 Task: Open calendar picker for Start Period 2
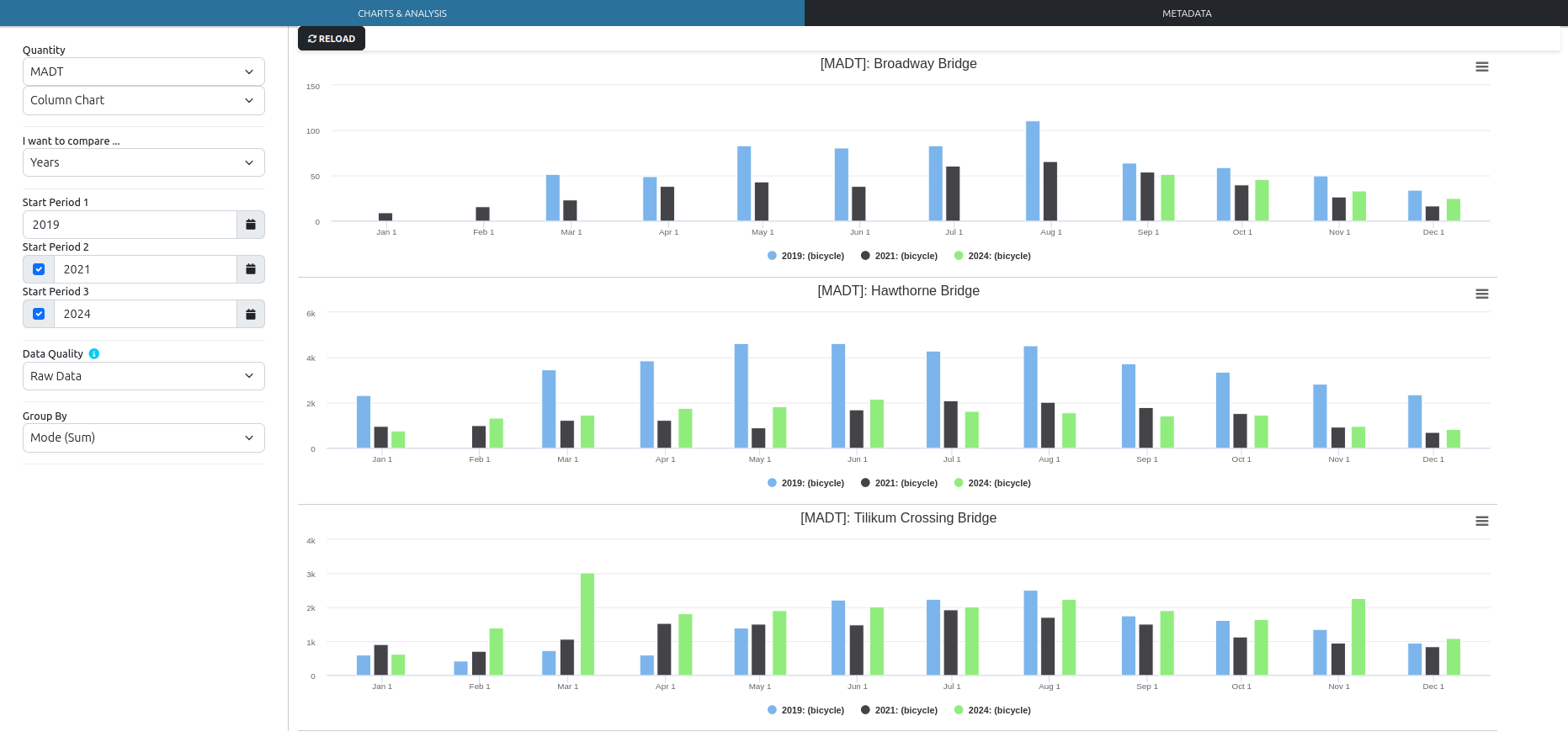point(250,269)
